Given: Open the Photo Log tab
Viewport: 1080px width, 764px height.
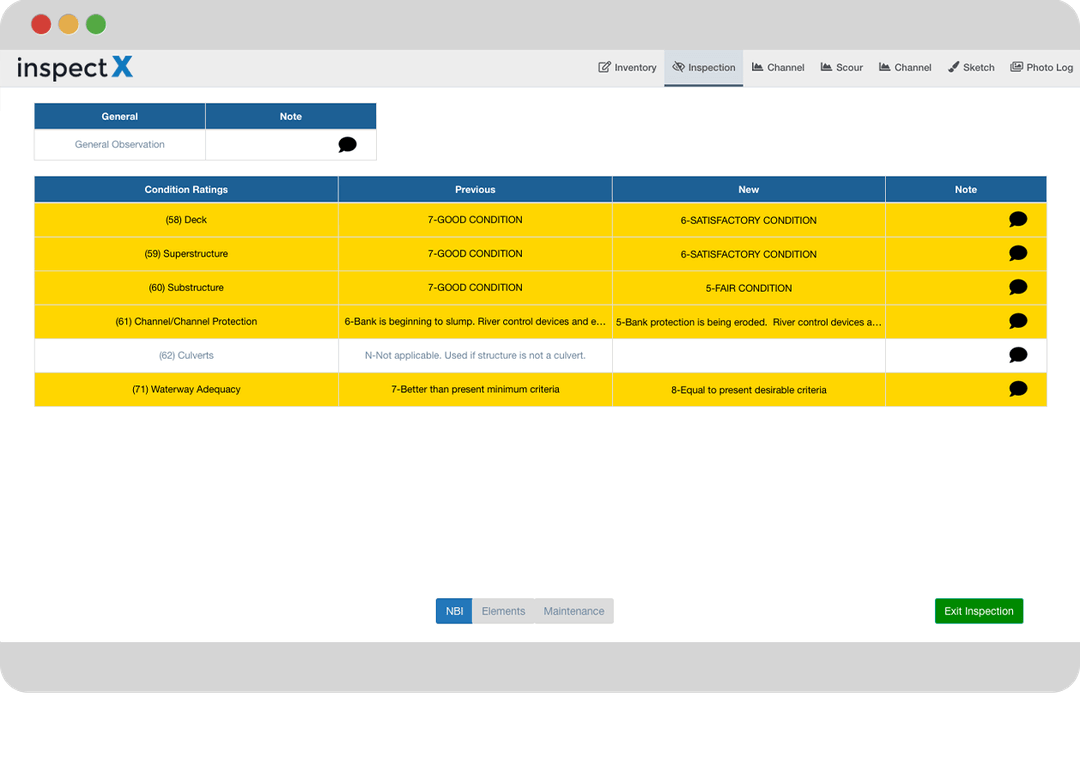Looking at the screenshot, I should click(x=1042, y=67).
